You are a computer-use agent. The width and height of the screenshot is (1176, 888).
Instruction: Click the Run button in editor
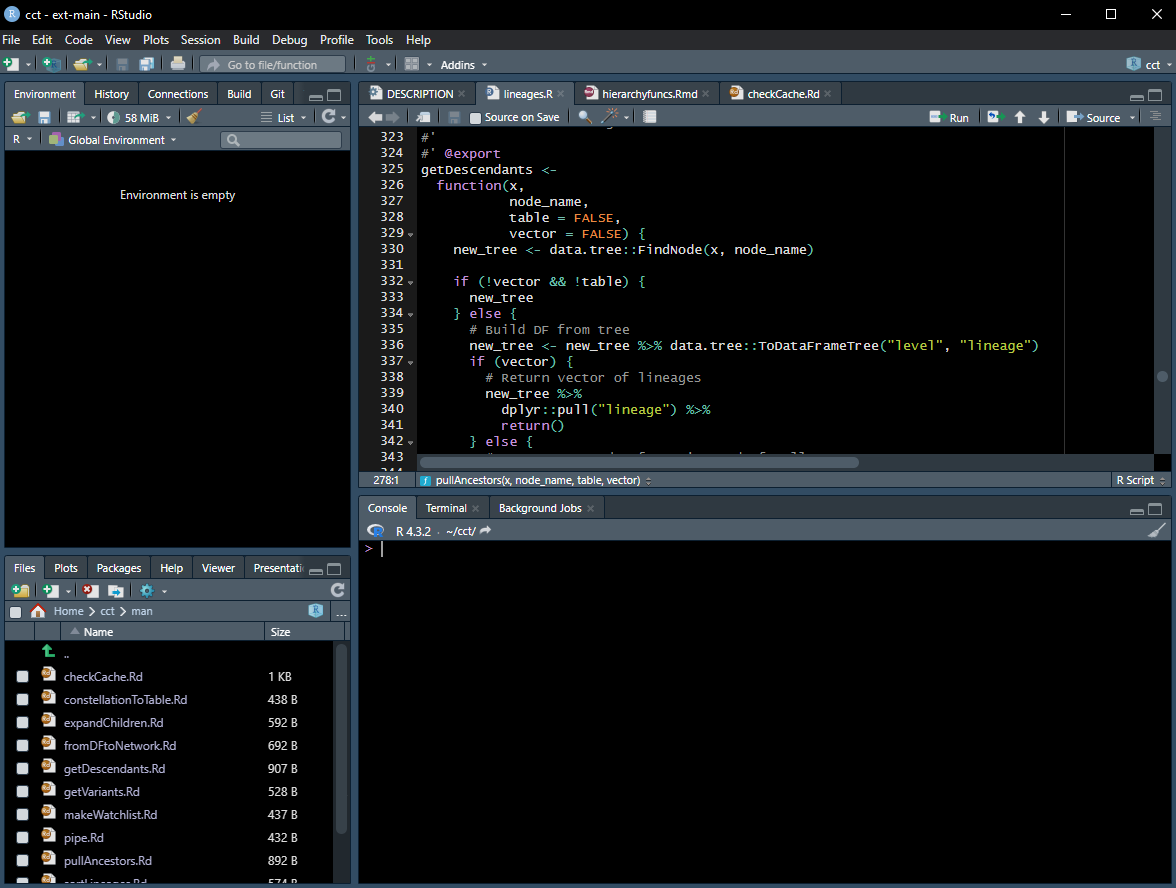[x=949, y=117]
